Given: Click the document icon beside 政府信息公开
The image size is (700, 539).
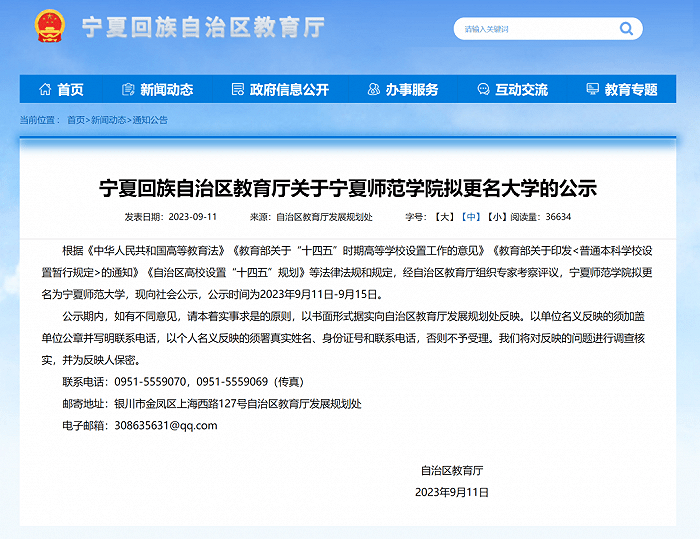Looking at the screenshot, I should coord(238,89).
